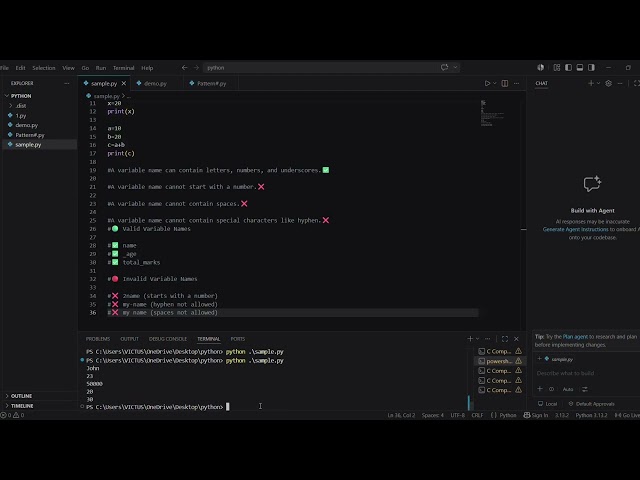640x480 pixels.
Task: Select the powershell terminal in the list
Action: [x=500, y=361]
